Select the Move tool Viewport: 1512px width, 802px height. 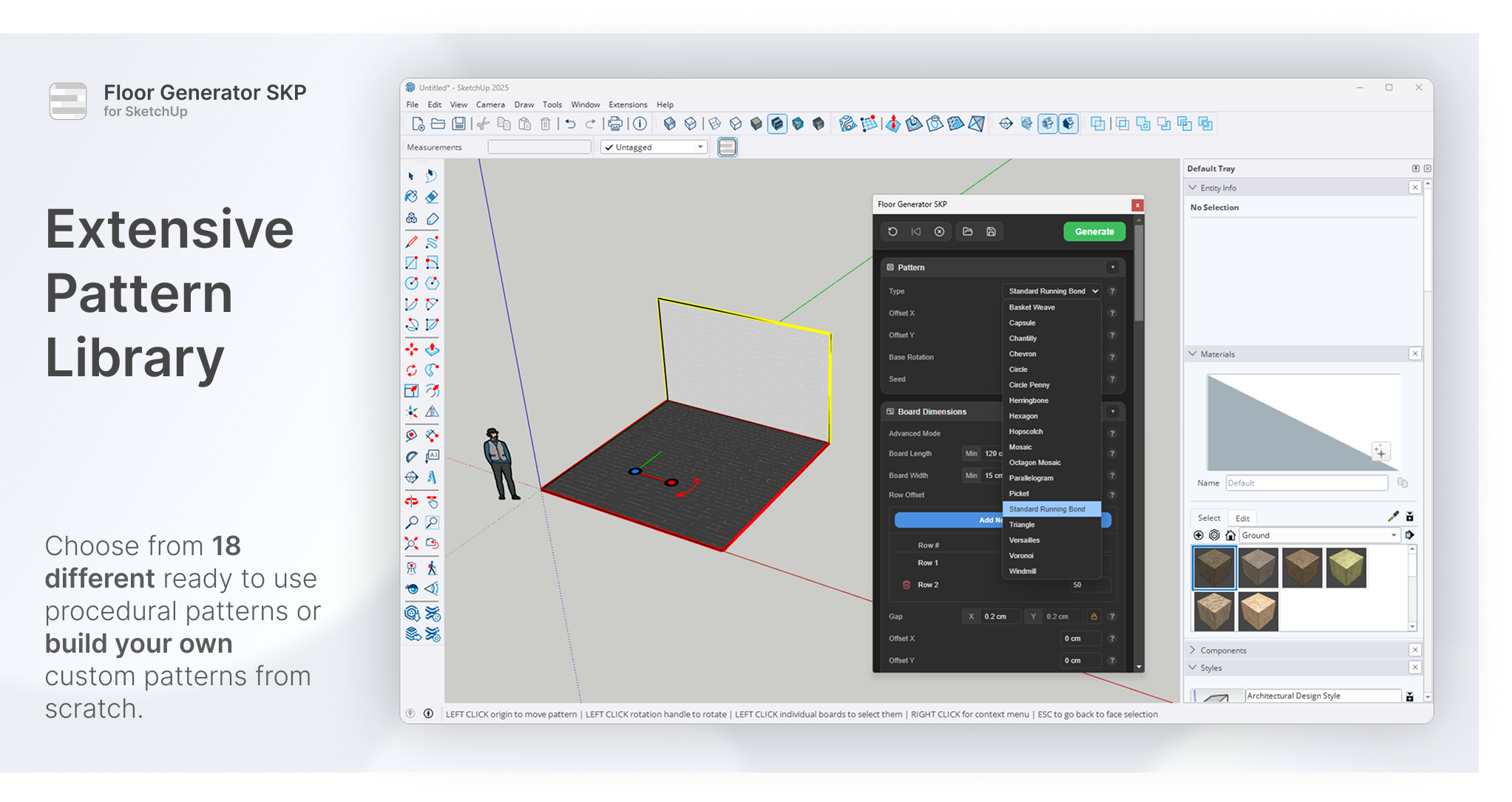411,349
